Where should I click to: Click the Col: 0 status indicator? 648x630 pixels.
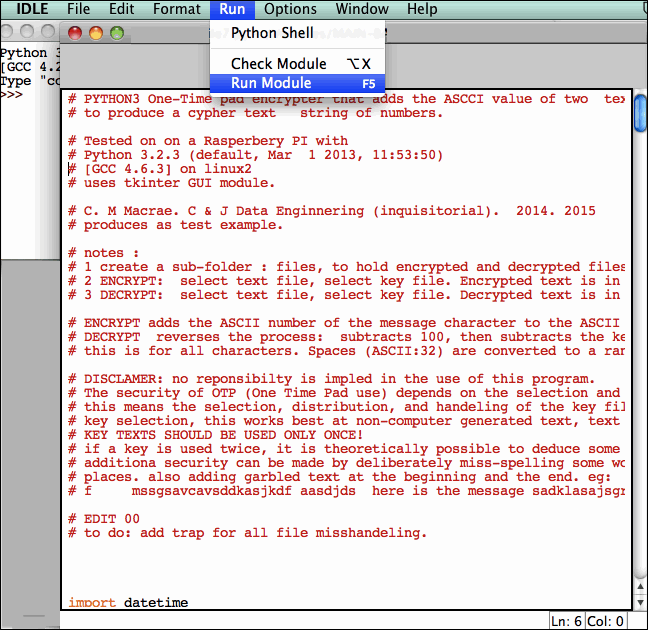[605, 621]
